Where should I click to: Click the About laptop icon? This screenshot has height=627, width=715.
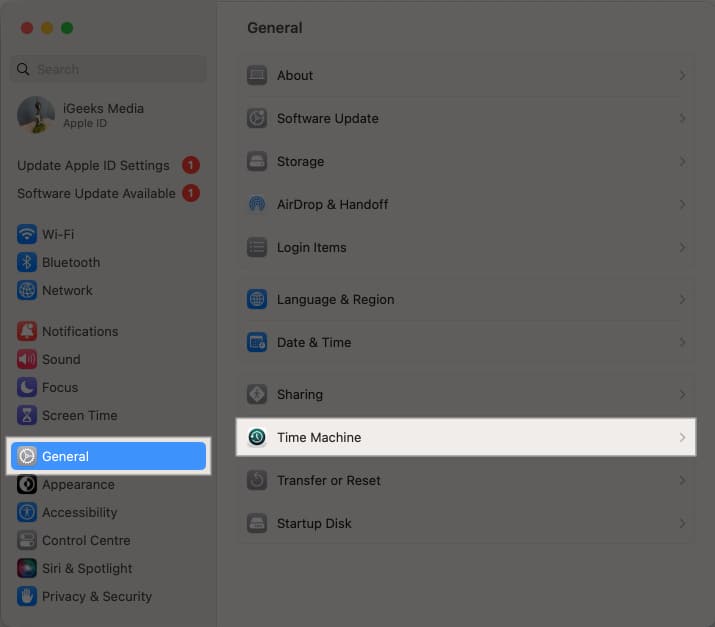tap(257, 75)
